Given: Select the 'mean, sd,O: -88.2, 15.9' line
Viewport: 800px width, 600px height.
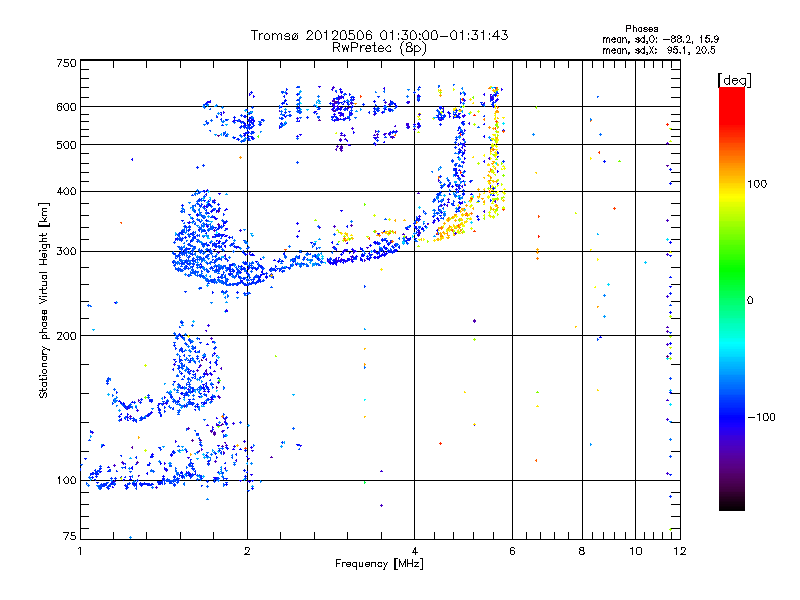Looking at the screenshot, I should tap(661, 39).
